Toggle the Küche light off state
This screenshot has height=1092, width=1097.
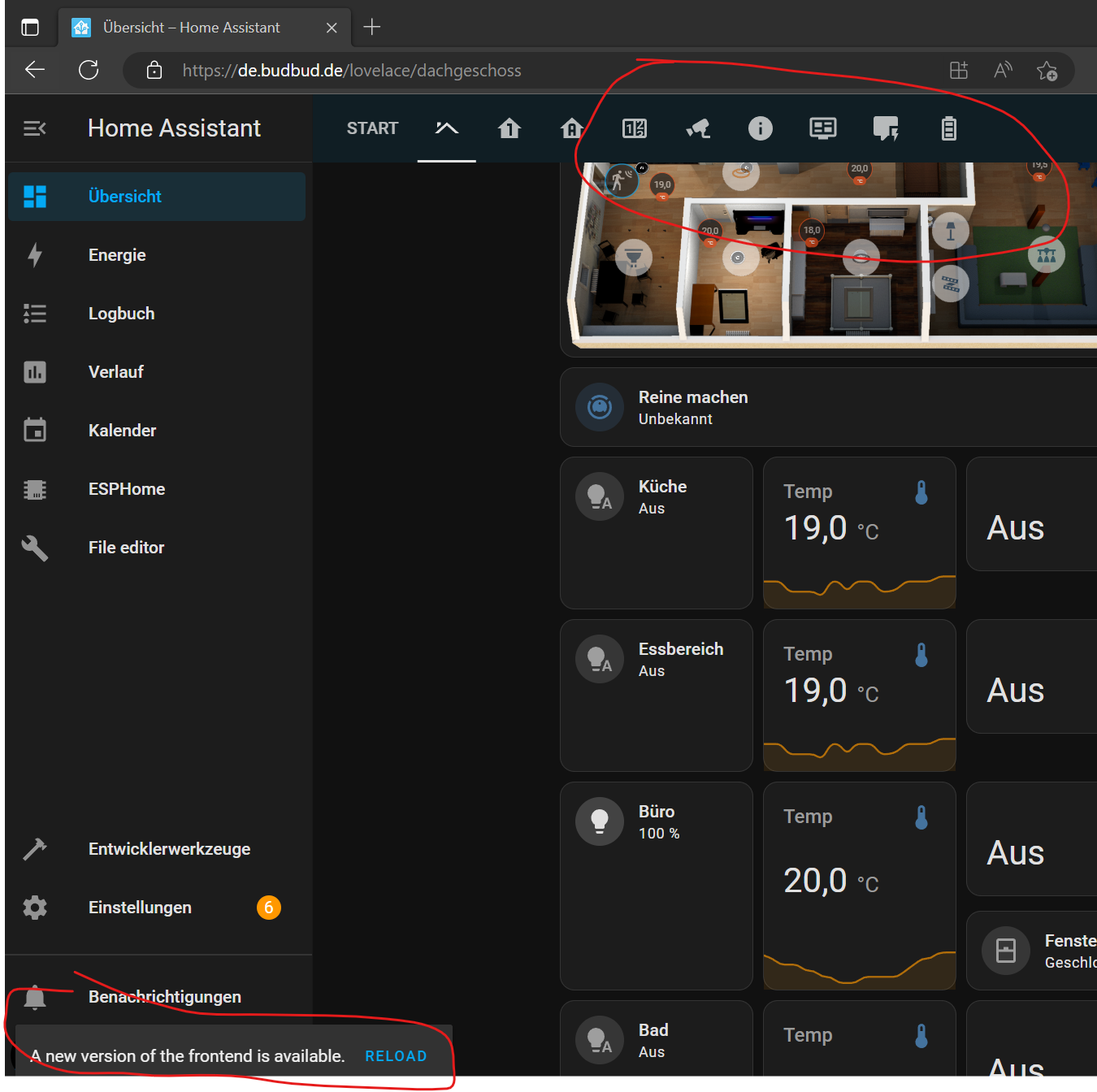(x=599, y=496)
